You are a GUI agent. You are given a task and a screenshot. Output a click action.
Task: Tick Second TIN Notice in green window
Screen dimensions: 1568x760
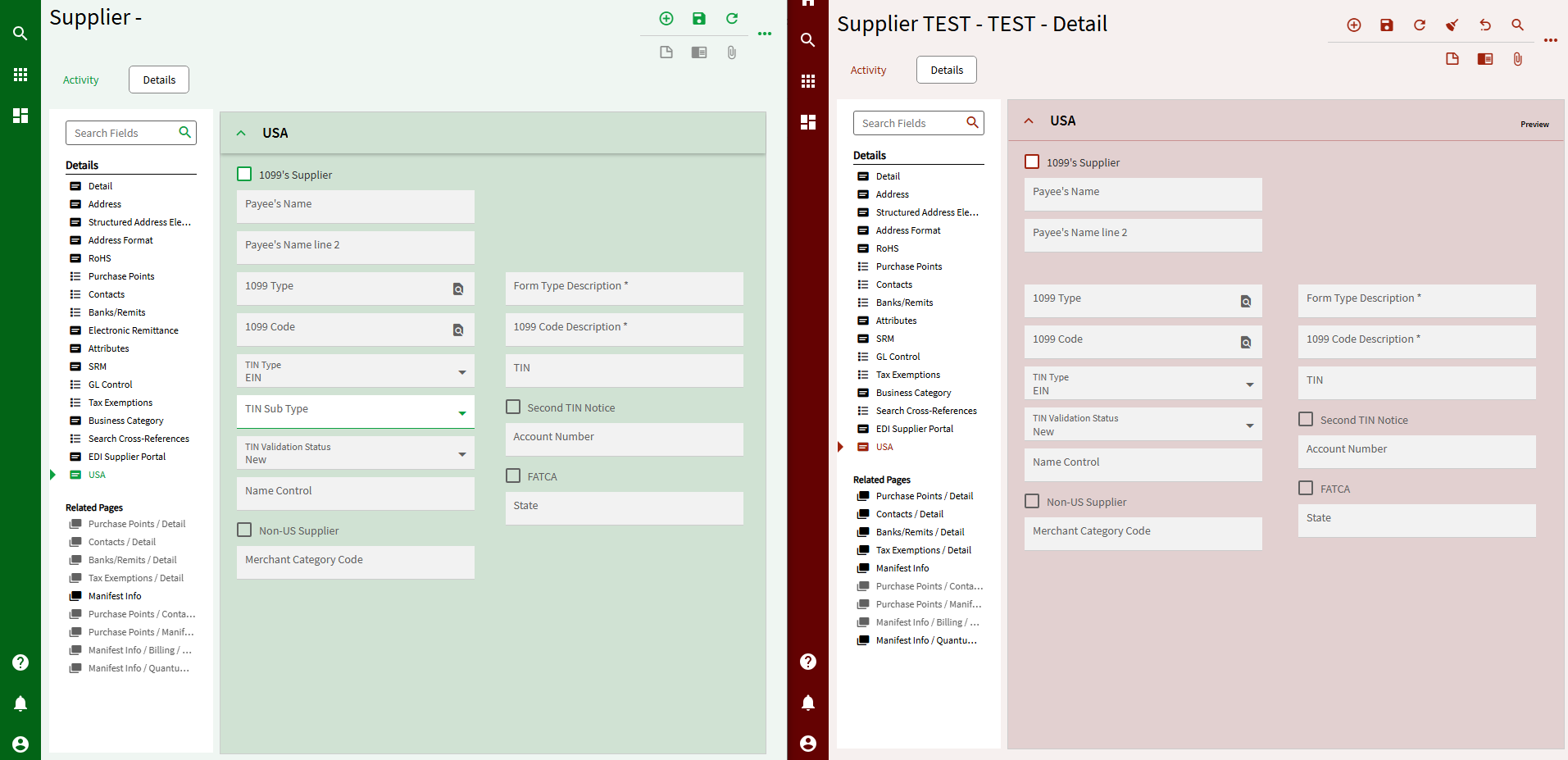pyautogui.click(x=513, y=407)
